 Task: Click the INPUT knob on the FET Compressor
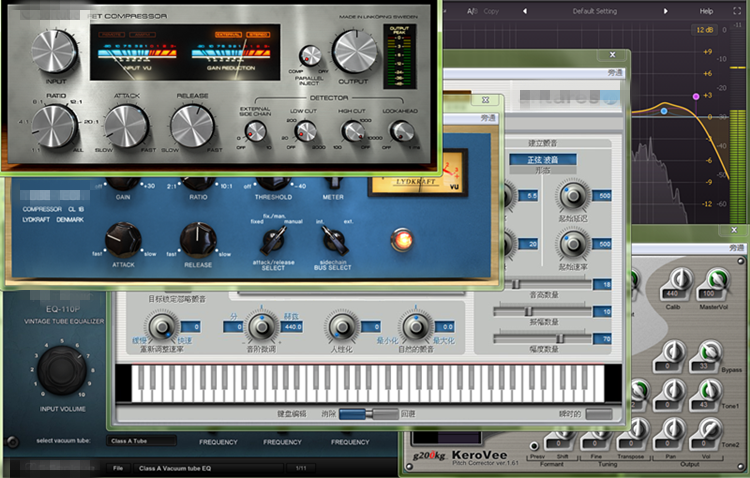(x=55, y=51)
